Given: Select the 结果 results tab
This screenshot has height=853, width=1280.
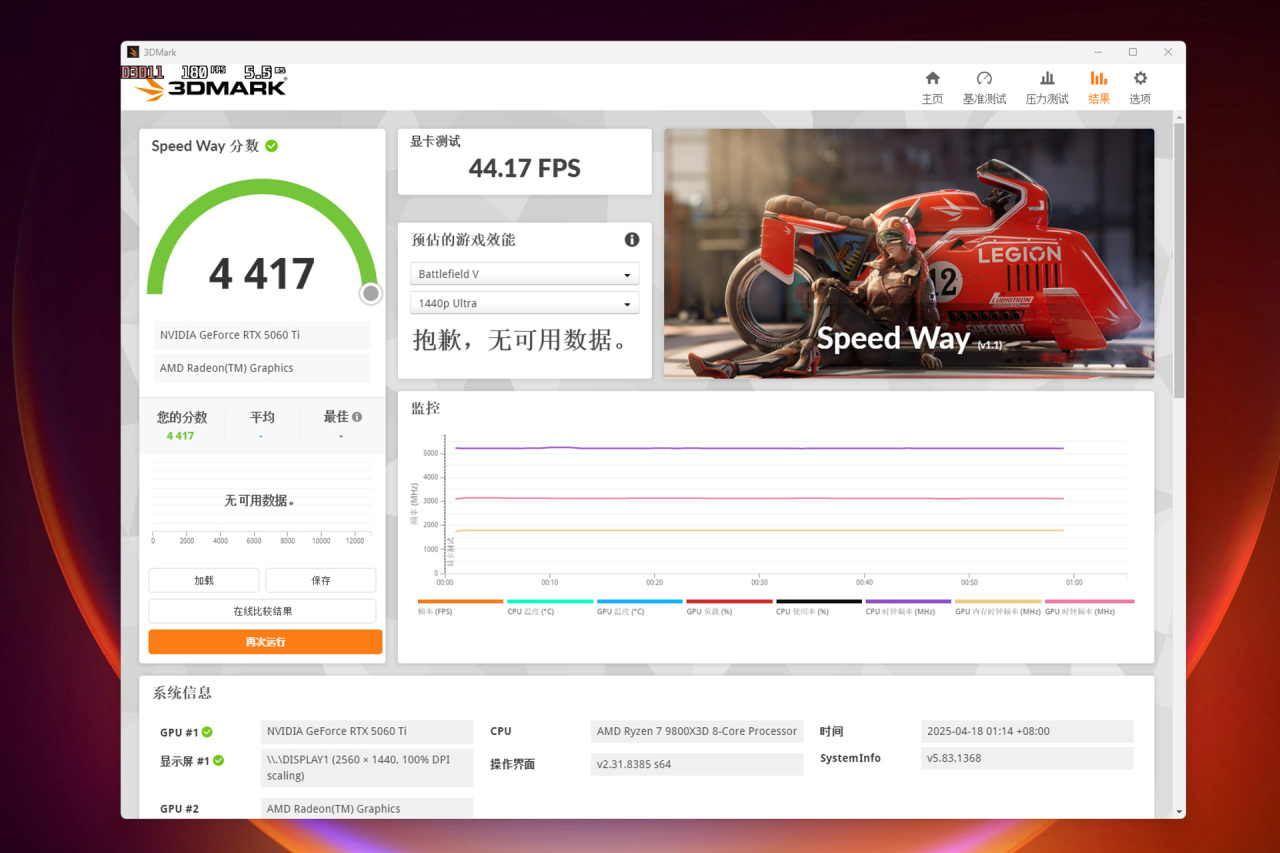Looking at the screenshot, I should [x=1099, y=88].
